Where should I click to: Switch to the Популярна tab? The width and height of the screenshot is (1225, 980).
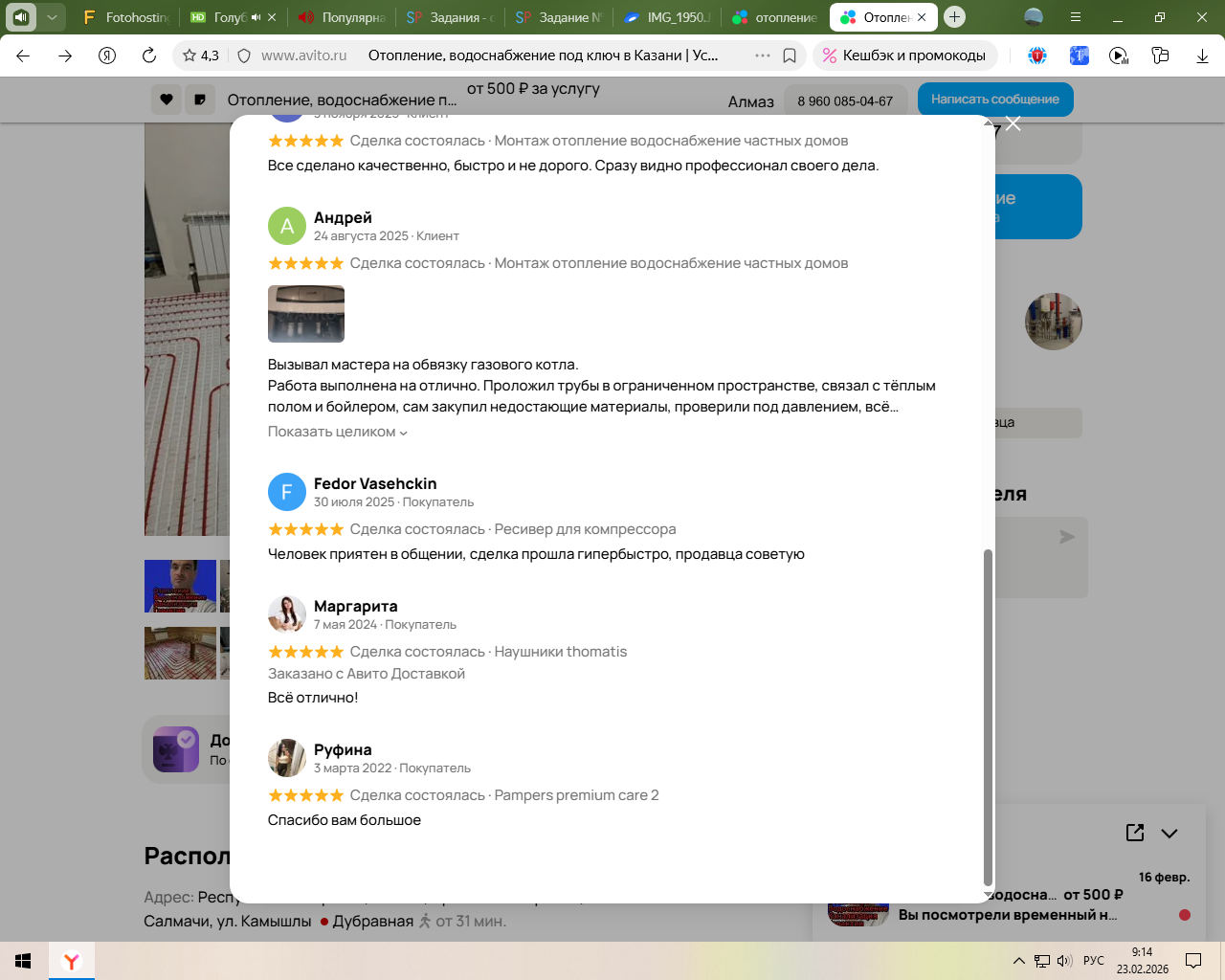point(342,17)
